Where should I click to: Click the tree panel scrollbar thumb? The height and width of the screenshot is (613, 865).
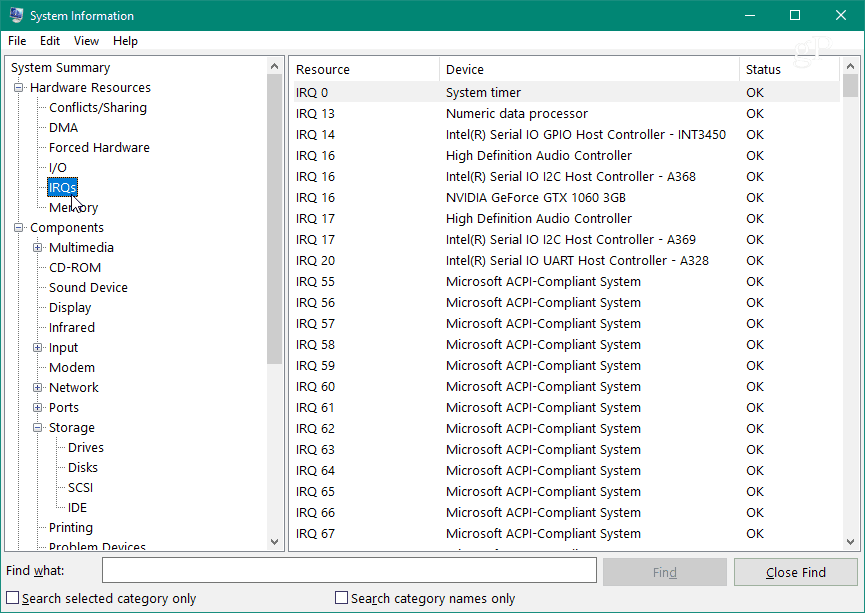274,218
